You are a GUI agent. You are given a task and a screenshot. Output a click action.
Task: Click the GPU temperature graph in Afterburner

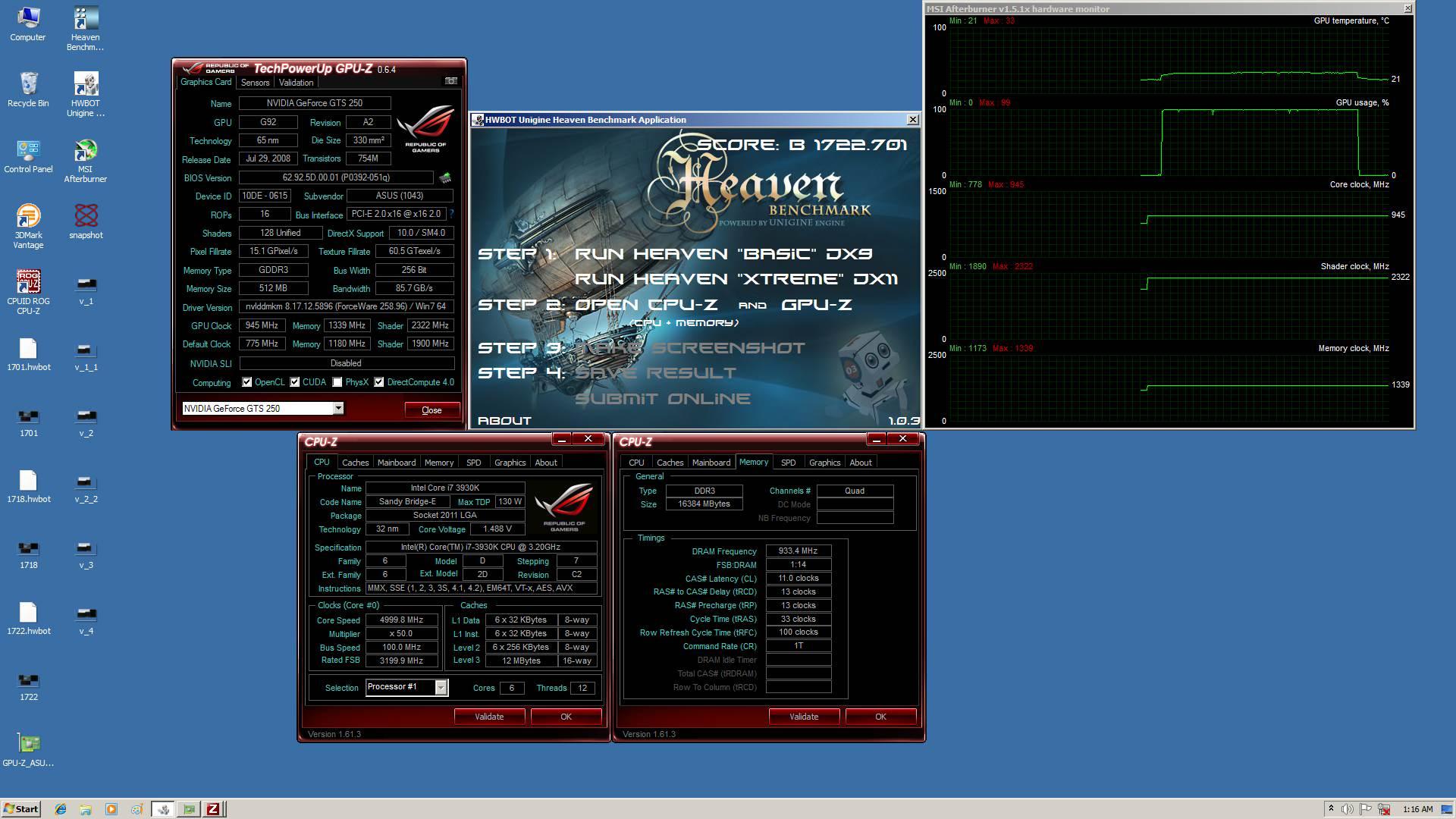pos(1169,61)
